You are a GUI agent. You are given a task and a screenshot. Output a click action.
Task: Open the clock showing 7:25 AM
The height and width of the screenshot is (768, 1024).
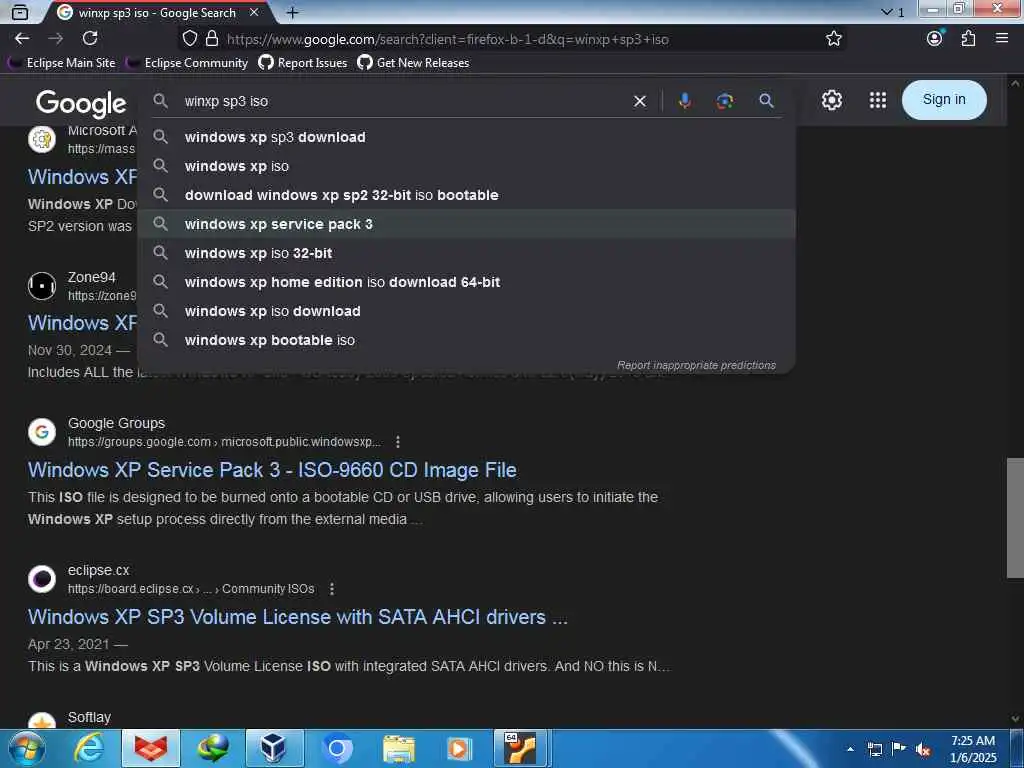tap(973, 749)
